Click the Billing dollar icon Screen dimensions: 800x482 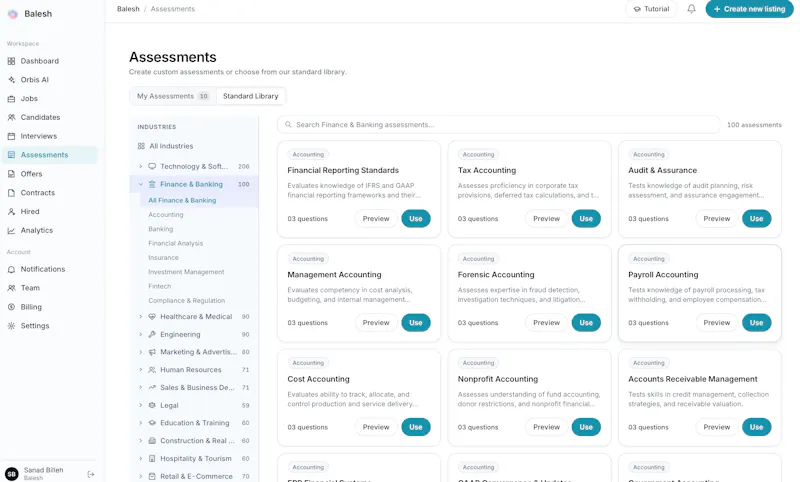[x=11, y=307]
